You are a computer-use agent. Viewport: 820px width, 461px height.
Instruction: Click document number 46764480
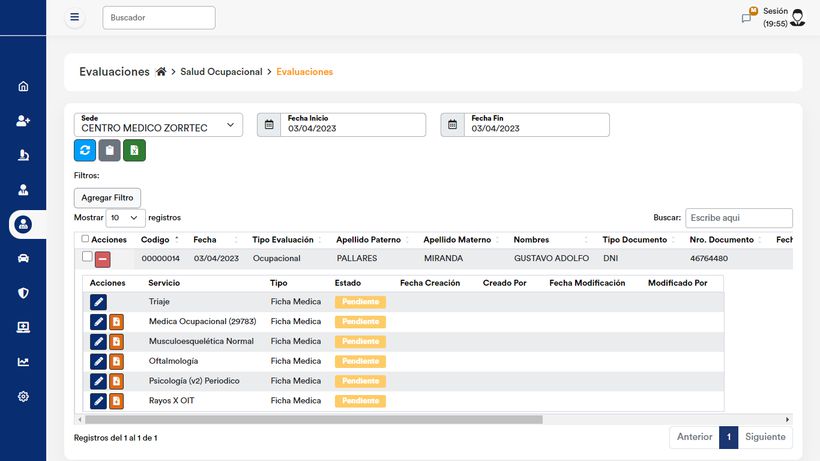(x=709, y=258)
